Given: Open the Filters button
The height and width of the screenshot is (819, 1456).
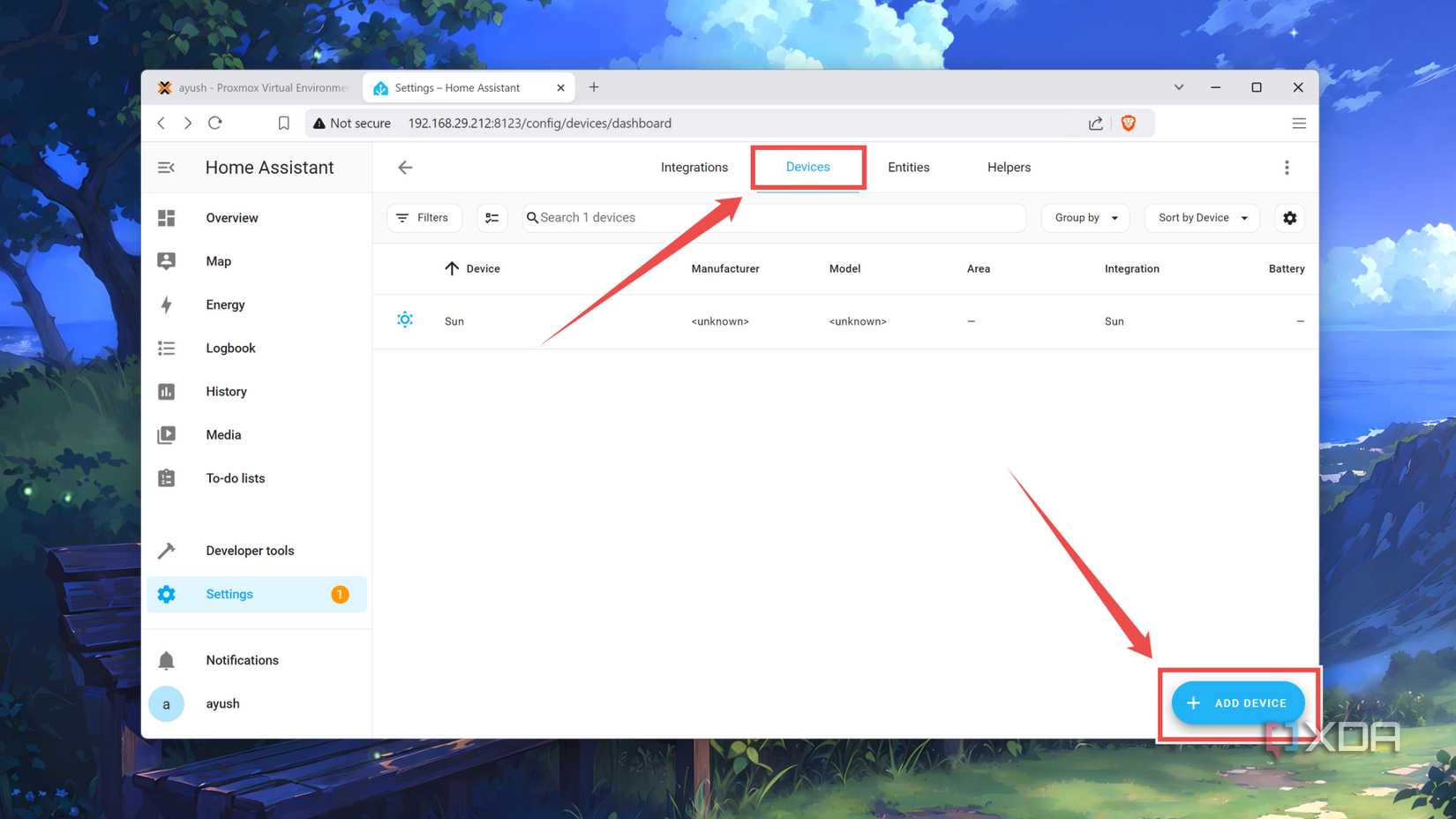Looking at the screenshot, I should 424,218.
